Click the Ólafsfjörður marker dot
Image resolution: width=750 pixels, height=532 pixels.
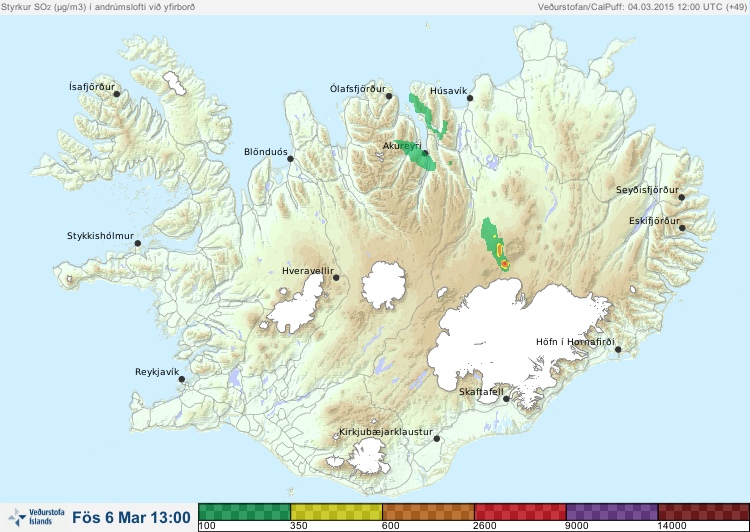click(x=389, y=96)
